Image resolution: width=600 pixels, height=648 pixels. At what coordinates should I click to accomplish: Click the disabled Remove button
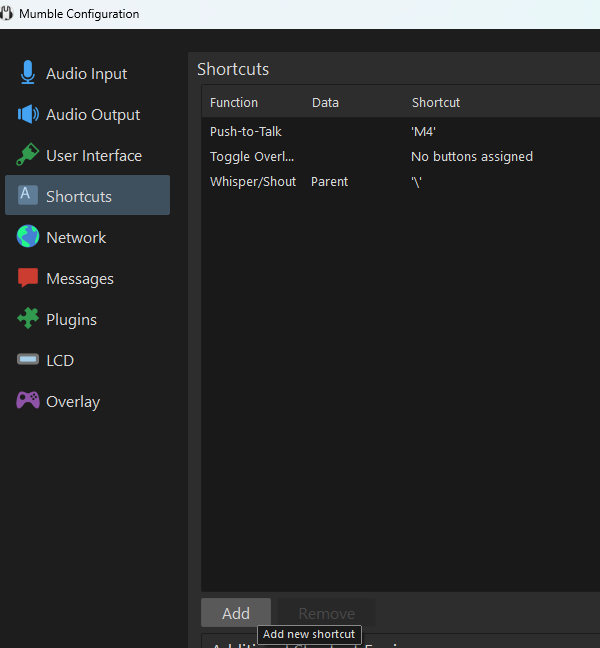[x=326, y=613]
